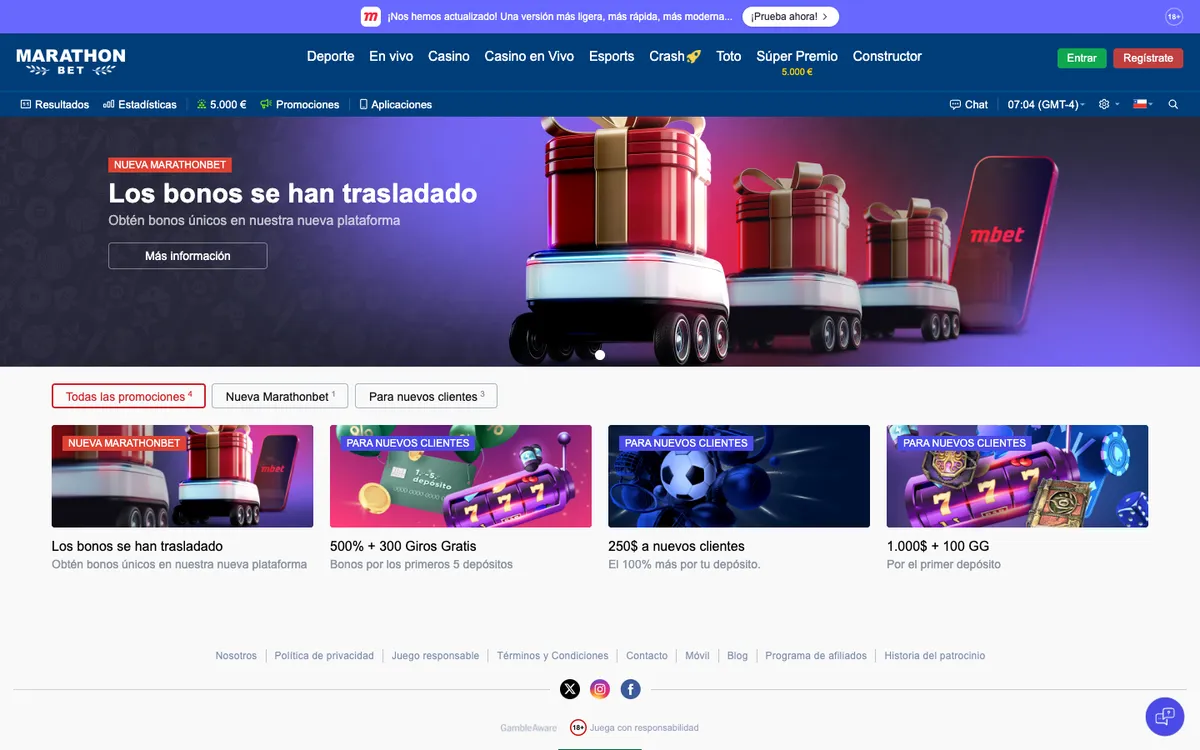Open the country flag language selector

point(1142,104)
